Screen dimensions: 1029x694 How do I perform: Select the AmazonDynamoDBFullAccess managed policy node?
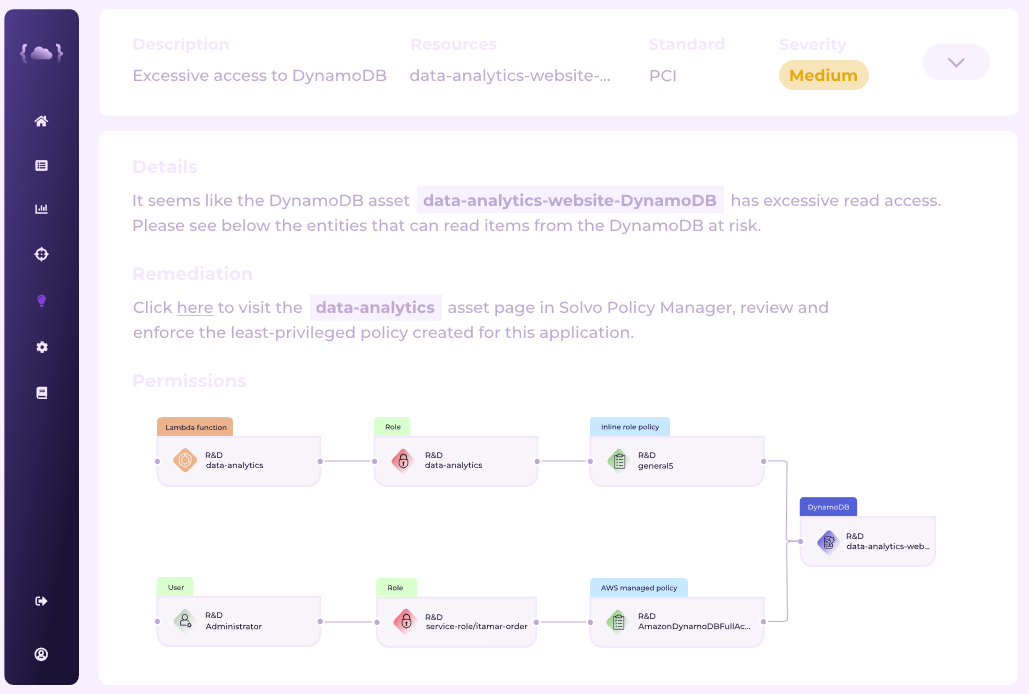pos(677,622)
